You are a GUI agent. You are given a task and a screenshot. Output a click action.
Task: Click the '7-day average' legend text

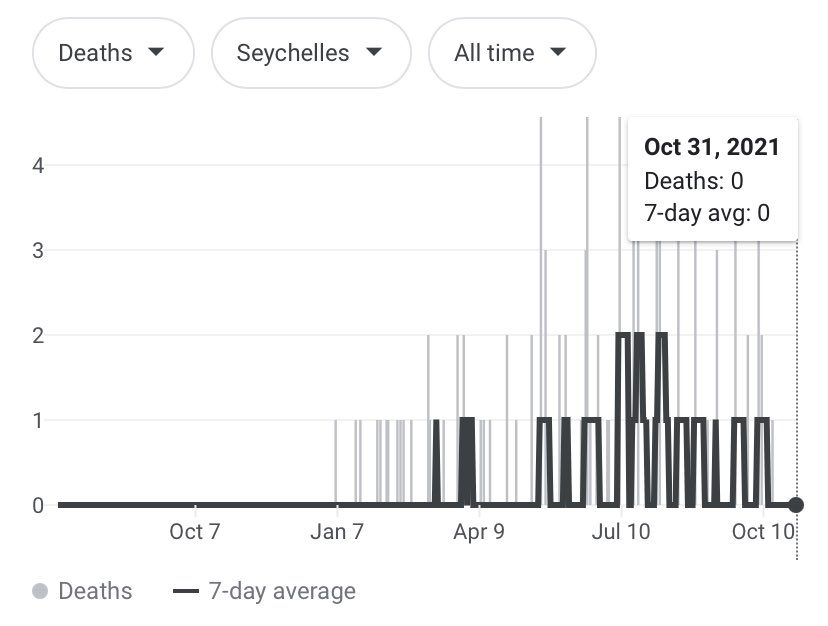pos(283,591)
